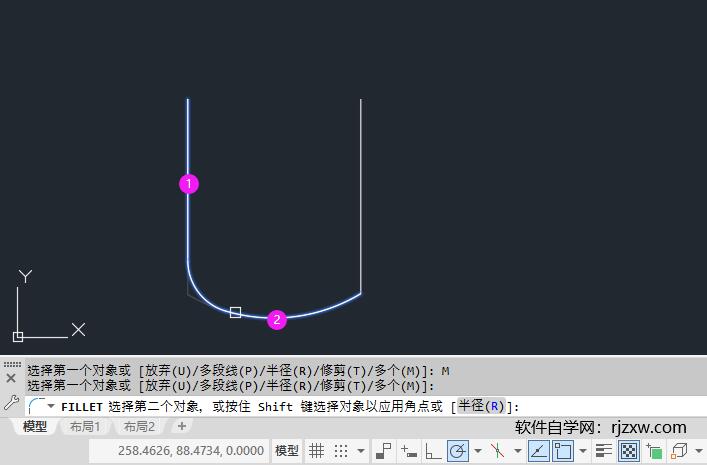707x465 pixels.
Task: Open polar tracking angle dropdown
Action: coord(477,451)
